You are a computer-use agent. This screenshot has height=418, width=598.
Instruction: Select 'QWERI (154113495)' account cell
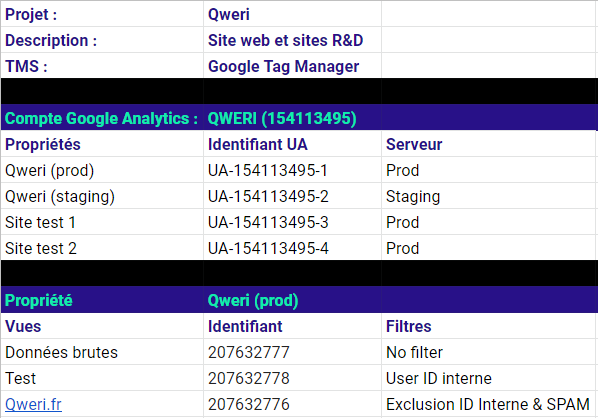(x=293, y=118)
